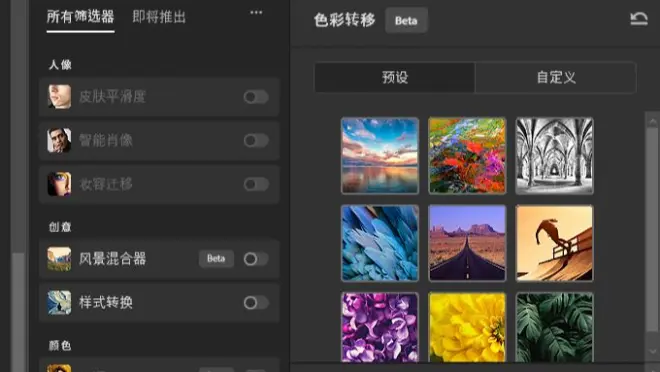Select the 智能肖像 filter label
This screenshot has width=660, height=372.
point(106,141)
